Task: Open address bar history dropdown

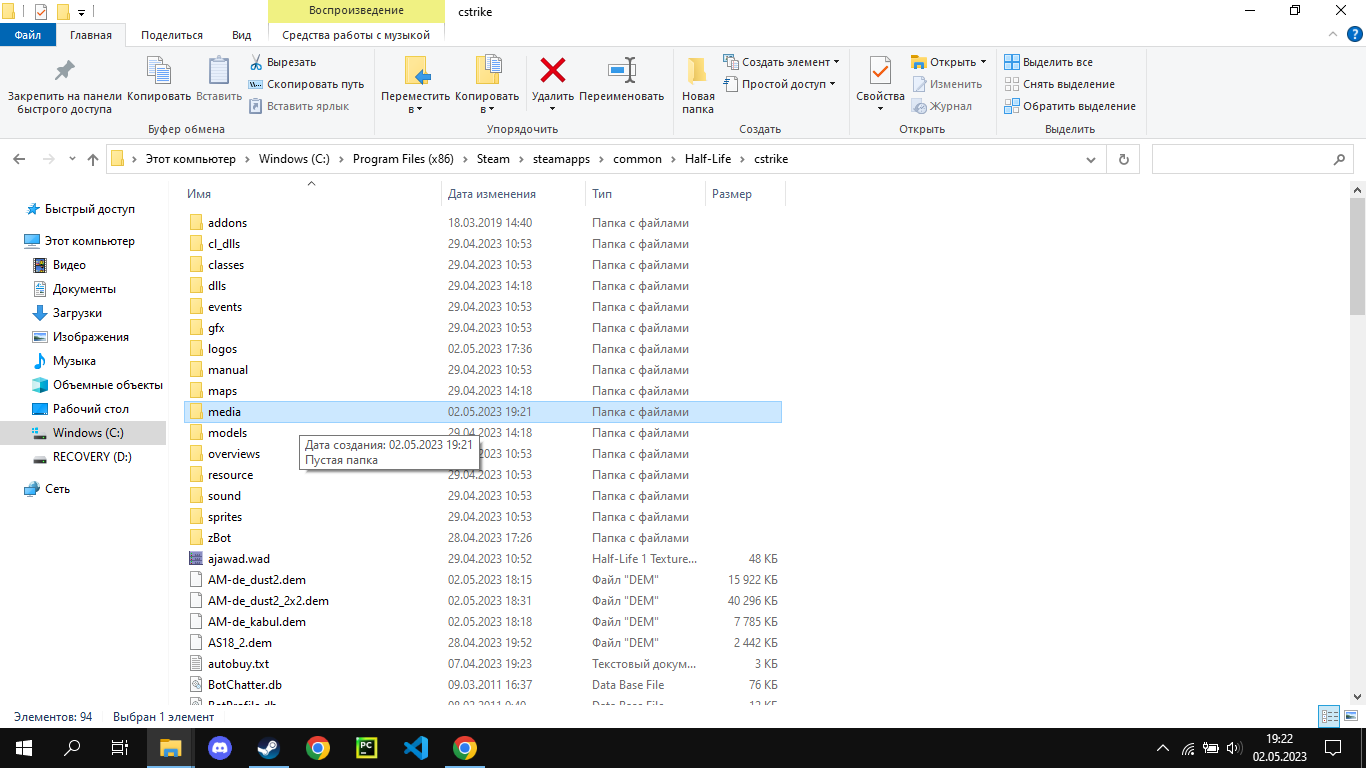Action: (x=1091, y=159)
